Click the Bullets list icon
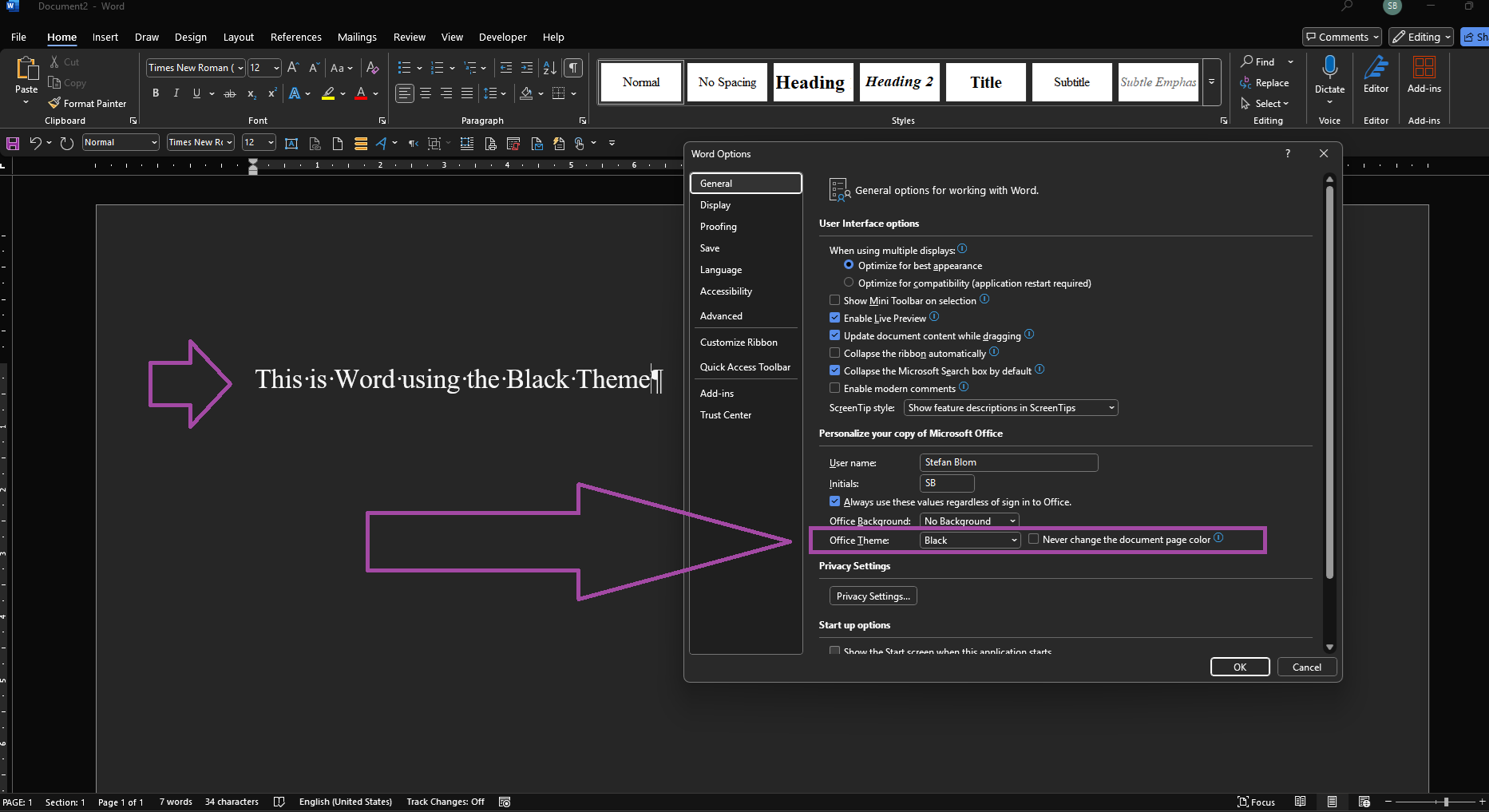Viewport: 1489px width, 812px height. (x=404, y=68)
